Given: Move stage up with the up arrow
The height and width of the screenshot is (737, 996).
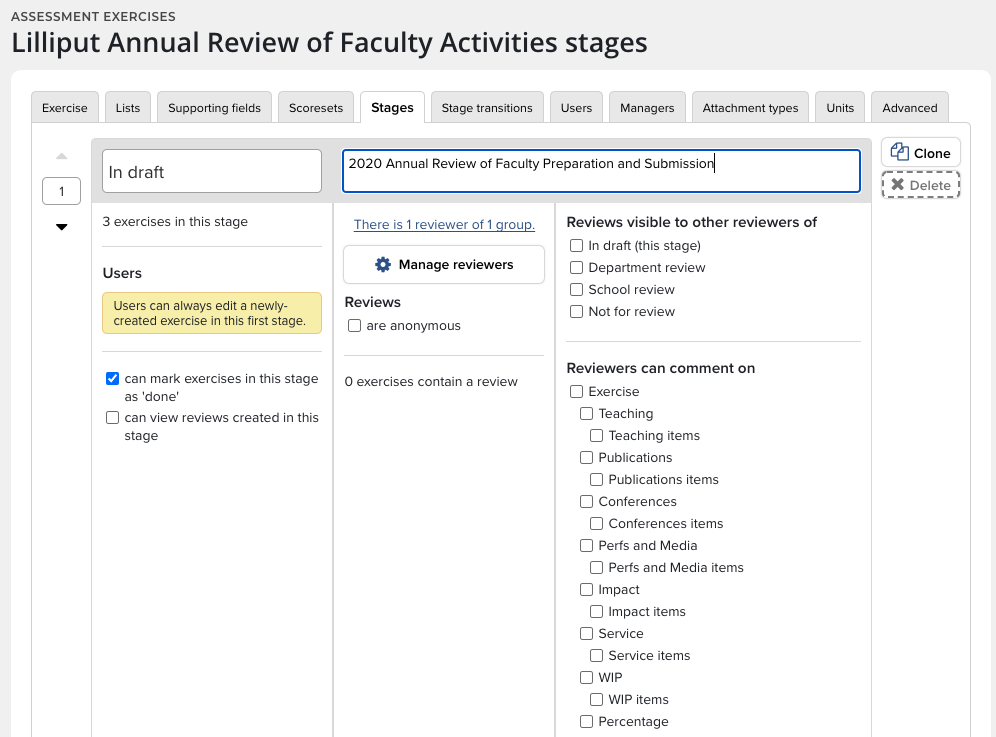Looking at the screenshot, I should (62, 156).
